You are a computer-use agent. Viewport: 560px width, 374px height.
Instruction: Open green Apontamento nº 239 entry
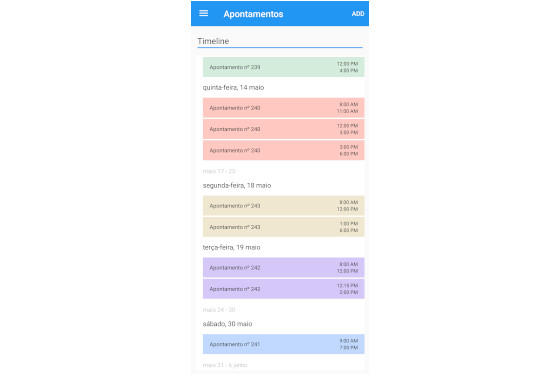pyautogui.click(x=284, y=67)
